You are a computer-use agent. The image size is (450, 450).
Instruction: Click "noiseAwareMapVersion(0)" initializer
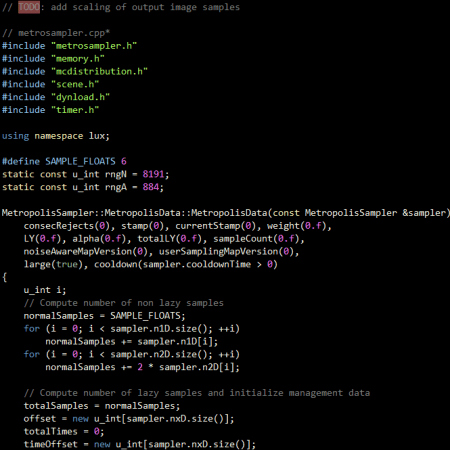[86, 251]
